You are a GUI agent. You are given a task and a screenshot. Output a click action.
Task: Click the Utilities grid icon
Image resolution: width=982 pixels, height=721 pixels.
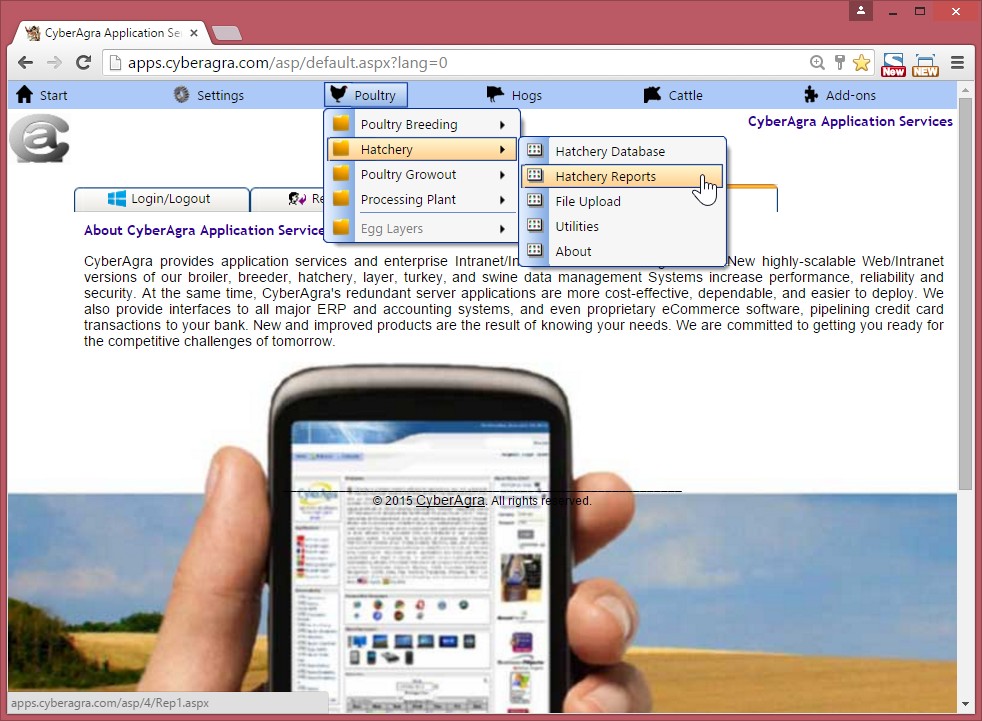pos(535,225)
